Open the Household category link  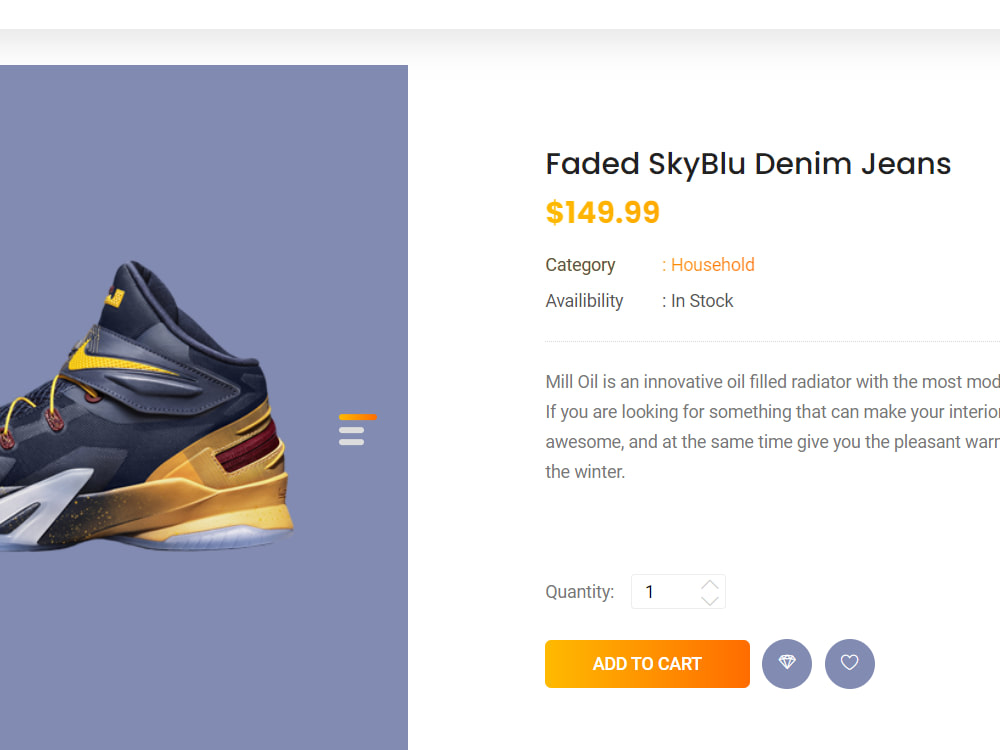point(712,265)
